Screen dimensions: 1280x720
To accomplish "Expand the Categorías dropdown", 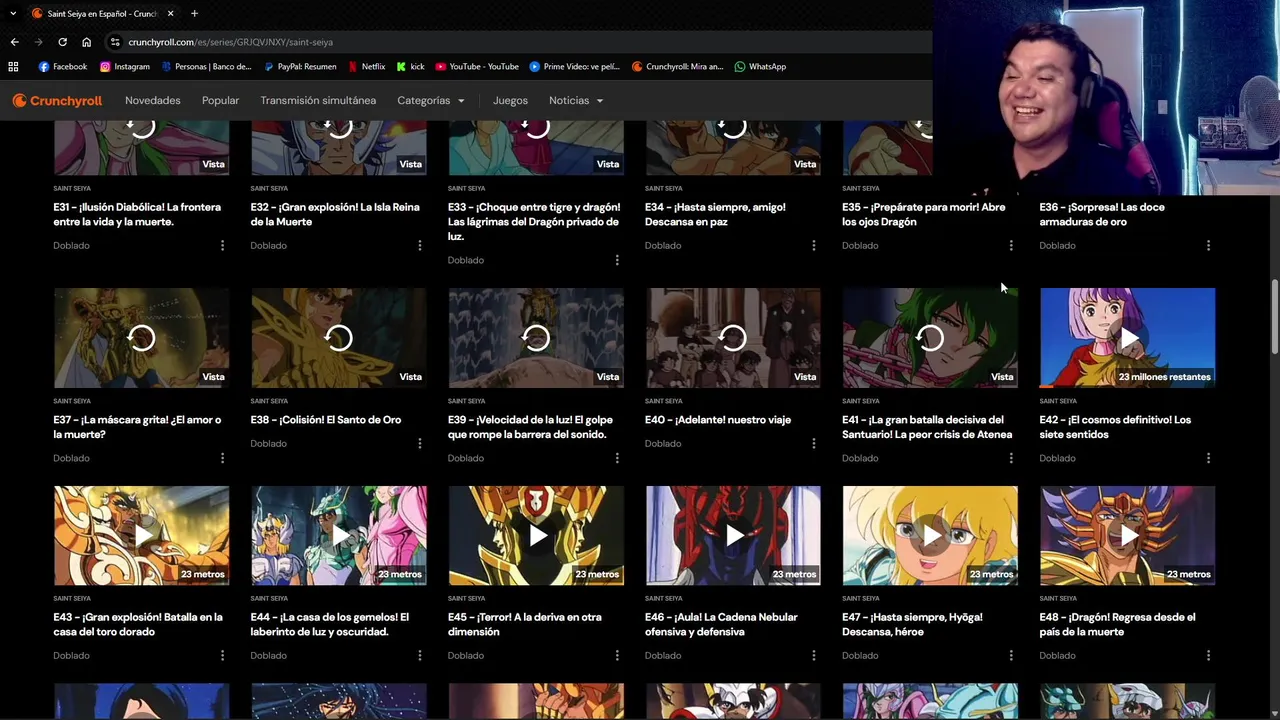I will (x=431, y=100).
